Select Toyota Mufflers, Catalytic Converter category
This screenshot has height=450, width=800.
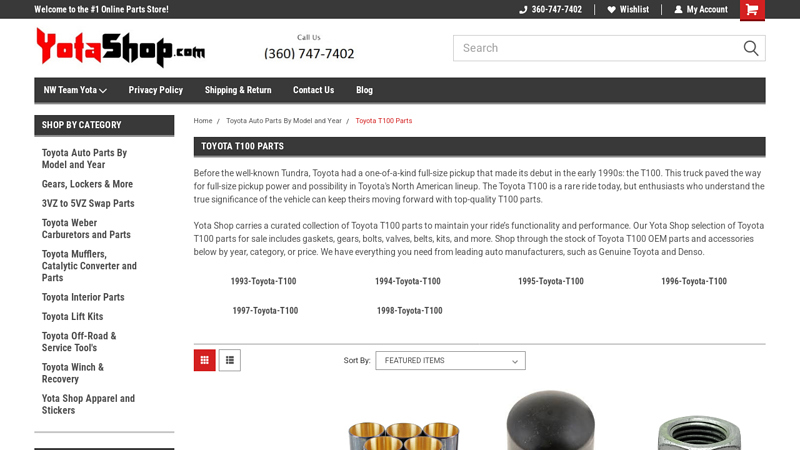pos(89,266)
